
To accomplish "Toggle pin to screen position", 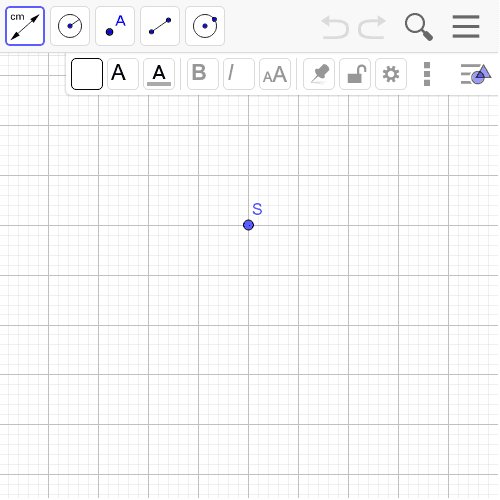I will pyautogui.click(x=319, y=74).
